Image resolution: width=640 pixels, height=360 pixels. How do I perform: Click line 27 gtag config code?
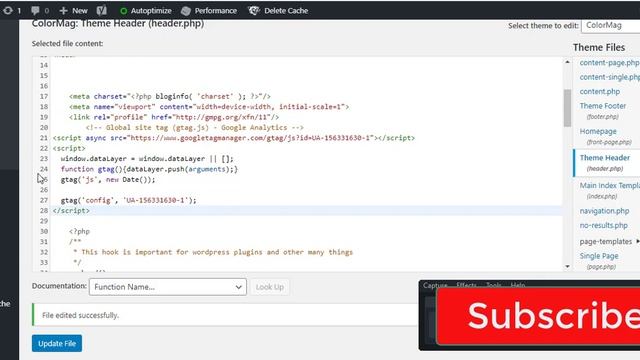[x=129, y=200]
